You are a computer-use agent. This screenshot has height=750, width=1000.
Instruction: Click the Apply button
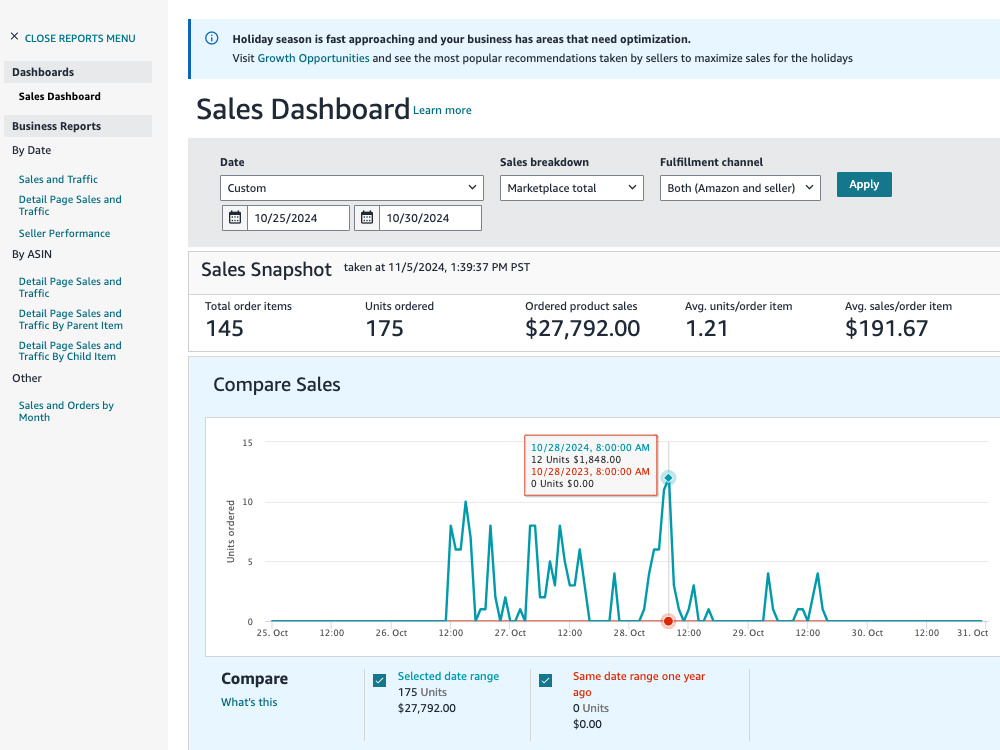(x=864, y=184)
